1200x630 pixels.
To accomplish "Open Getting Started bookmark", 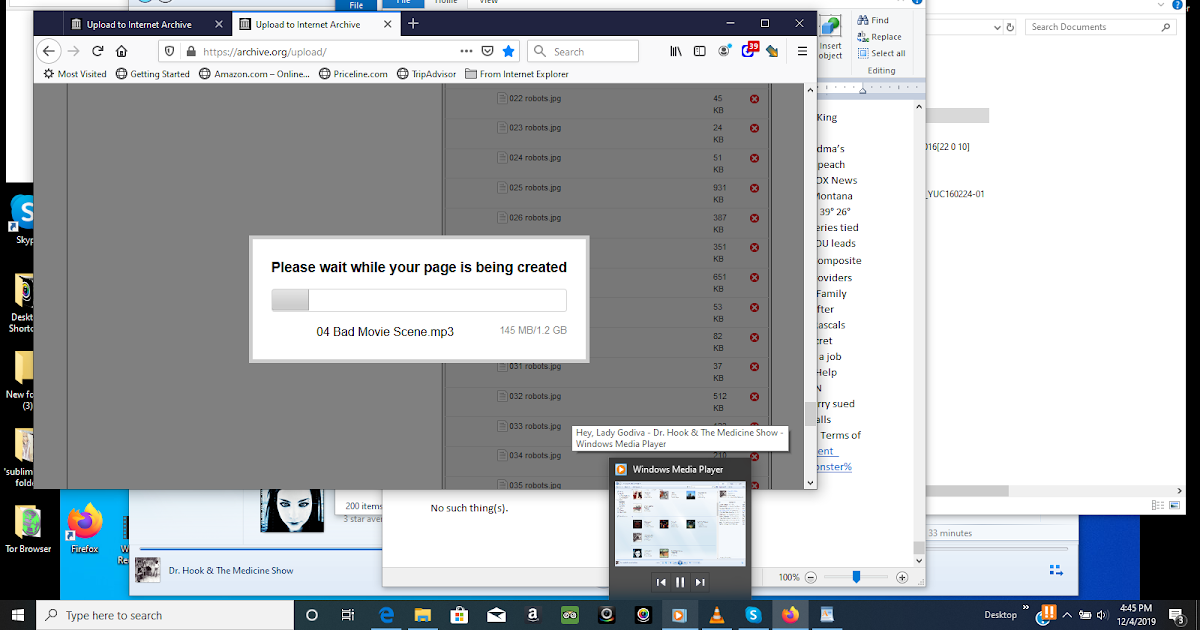I will click(x=152, y=74).
